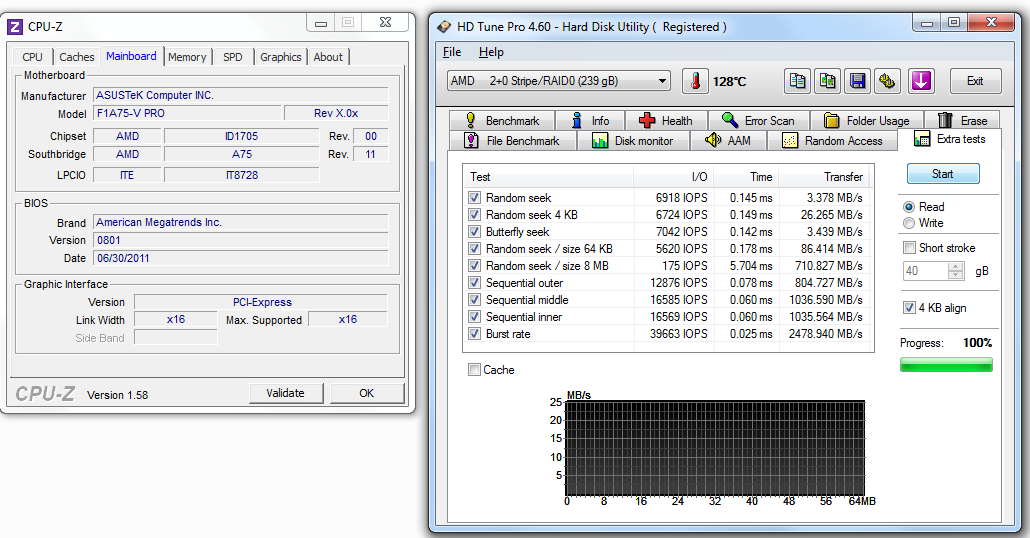
Task: Click the green progress bar at 100%
Action: pyautogui.click(x=946, y=365)
